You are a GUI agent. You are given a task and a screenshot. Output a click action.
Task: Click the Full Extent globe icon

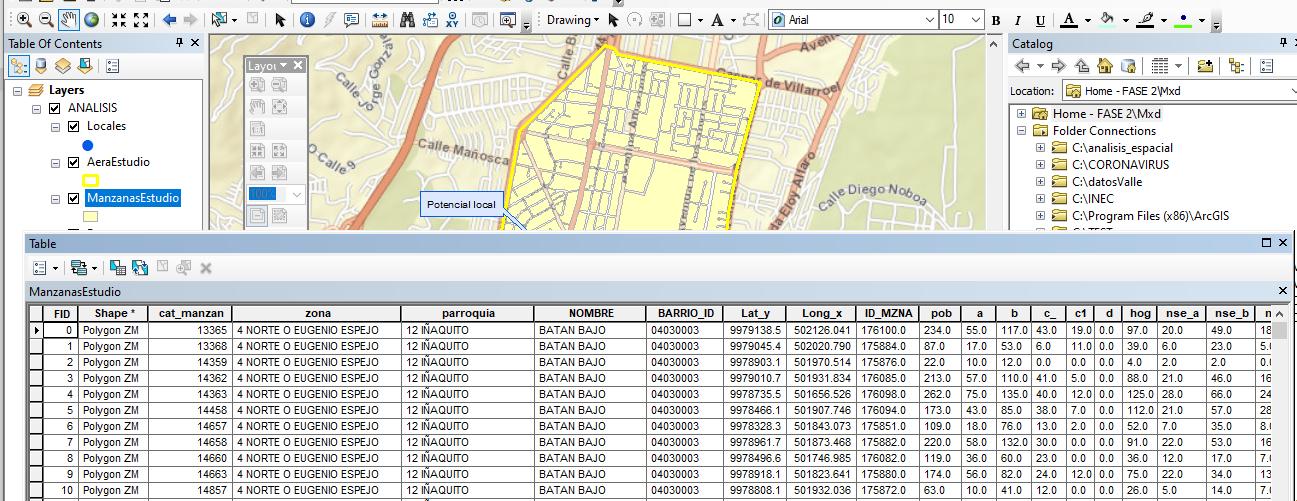point(91,20)
